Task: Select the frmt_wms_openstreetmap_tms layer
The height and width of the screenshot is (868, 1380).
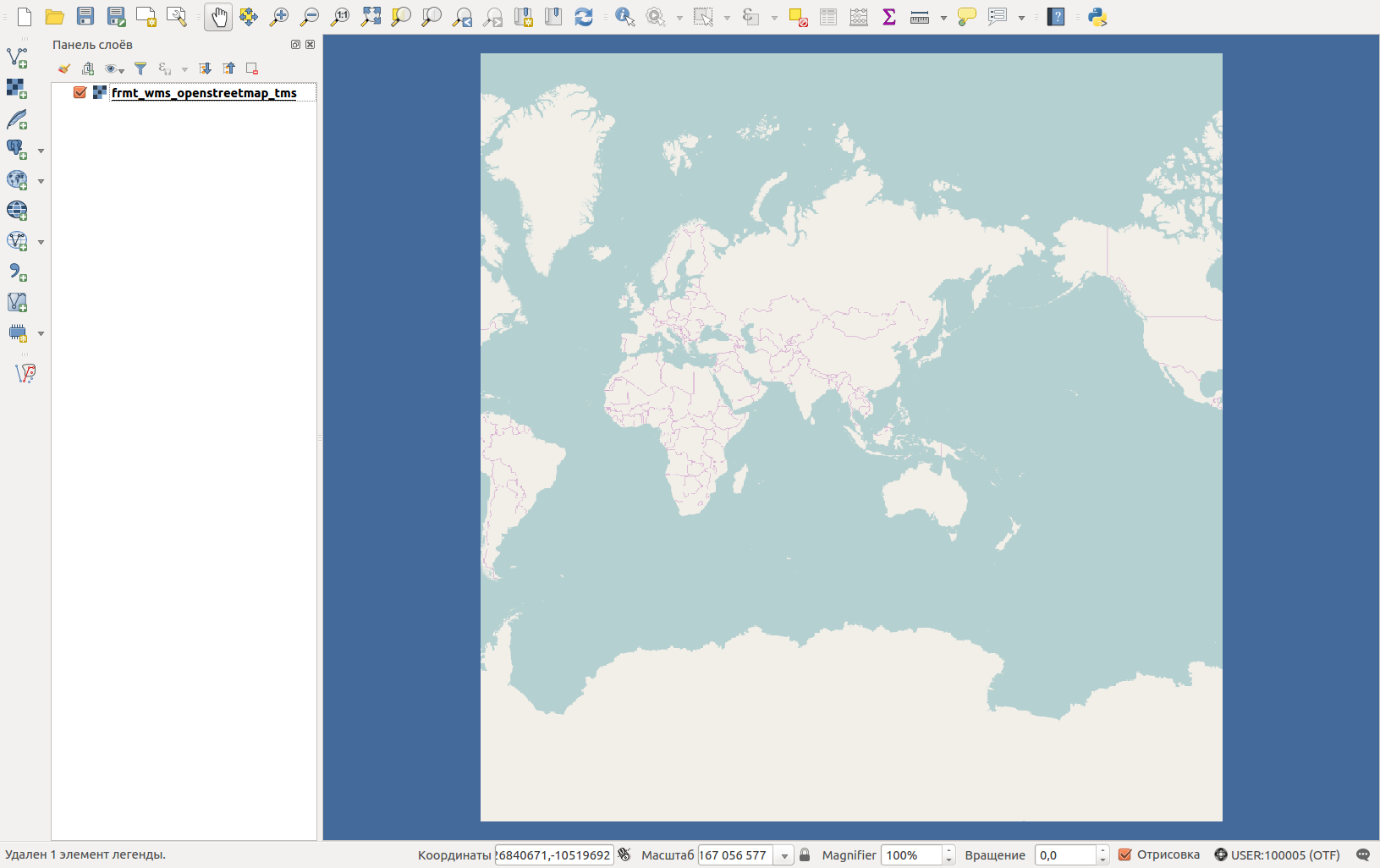Action: click(x=204, y=93)
